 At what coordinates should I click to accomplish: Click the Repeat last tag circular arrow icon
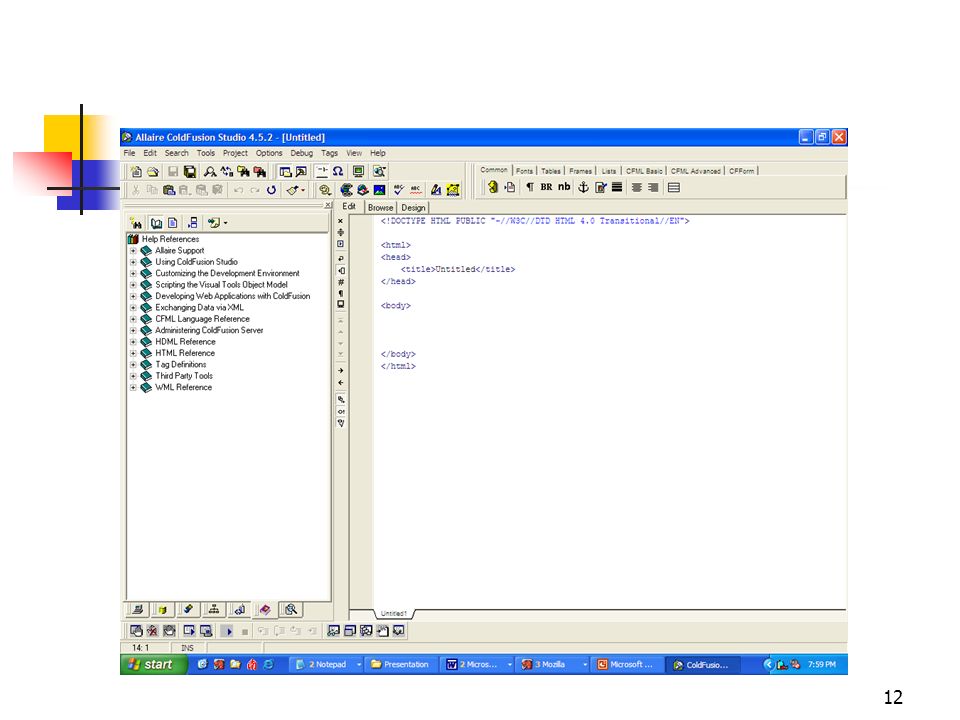click(271, 190)
